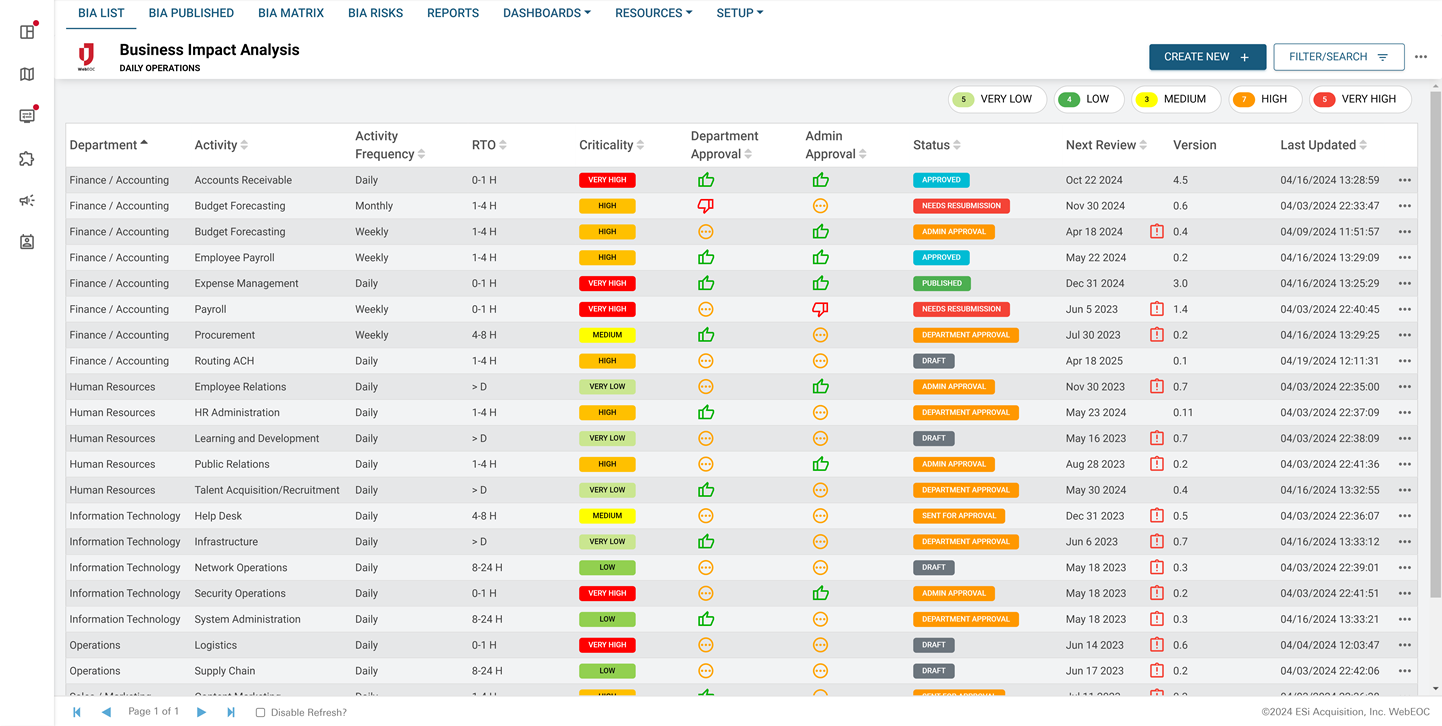The width and height of the screenshot is (1442, 726).
Task: Click the contact badge icon in sidebar
Action: coord(27,242)
